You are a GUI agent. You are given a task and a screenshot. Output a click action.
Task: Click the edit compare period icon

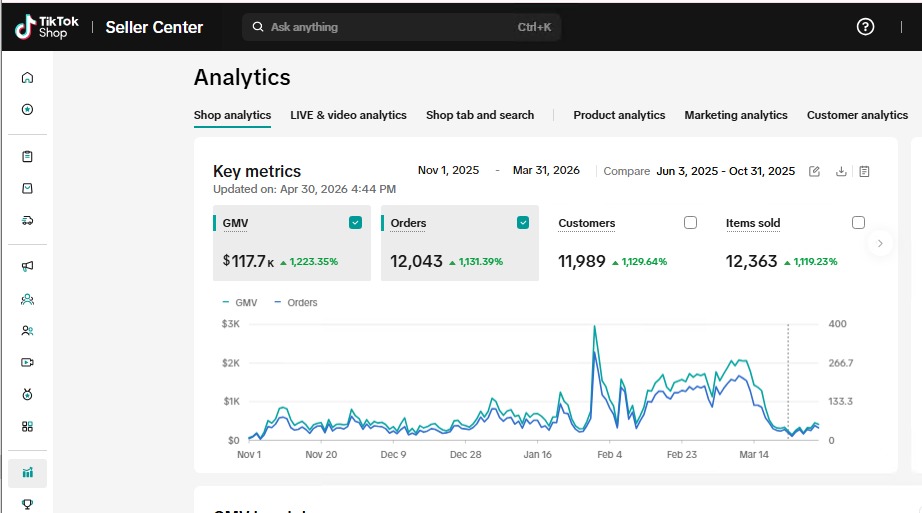(814, 171)
